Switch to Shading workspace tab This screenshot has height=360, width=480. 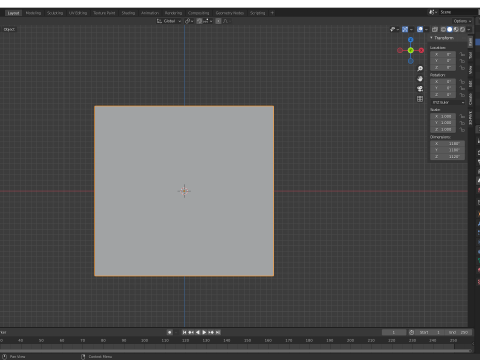point(128,13)
